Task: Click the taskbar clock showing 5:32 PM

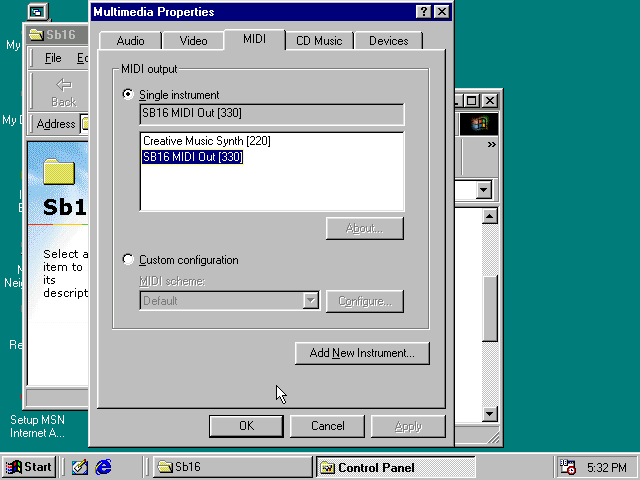Action: point(607,467)
